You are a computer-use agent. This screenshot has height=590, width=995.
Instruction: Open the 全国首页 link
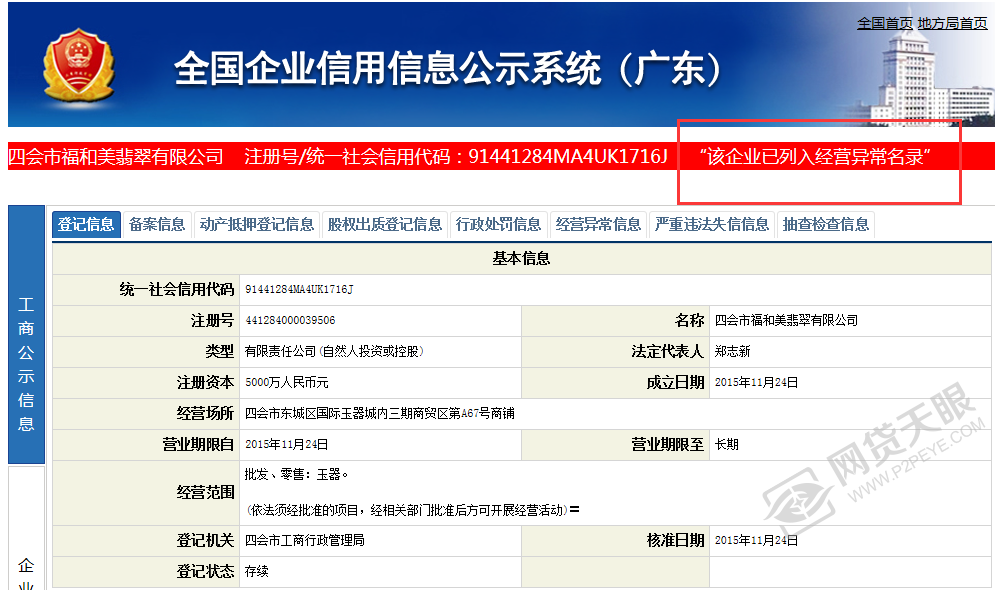coord(884,23)
